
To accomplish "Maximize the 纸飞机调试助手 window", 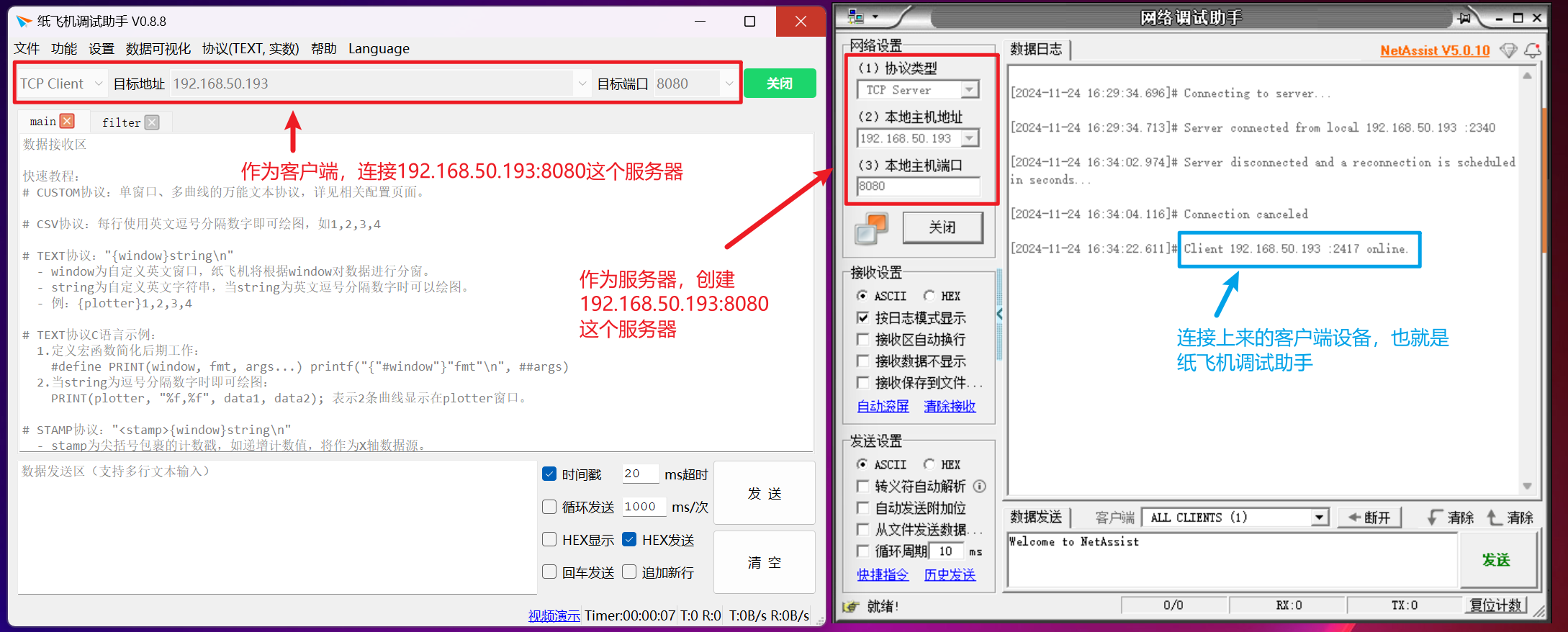I will pyautogui.click(x=749, y=21).
